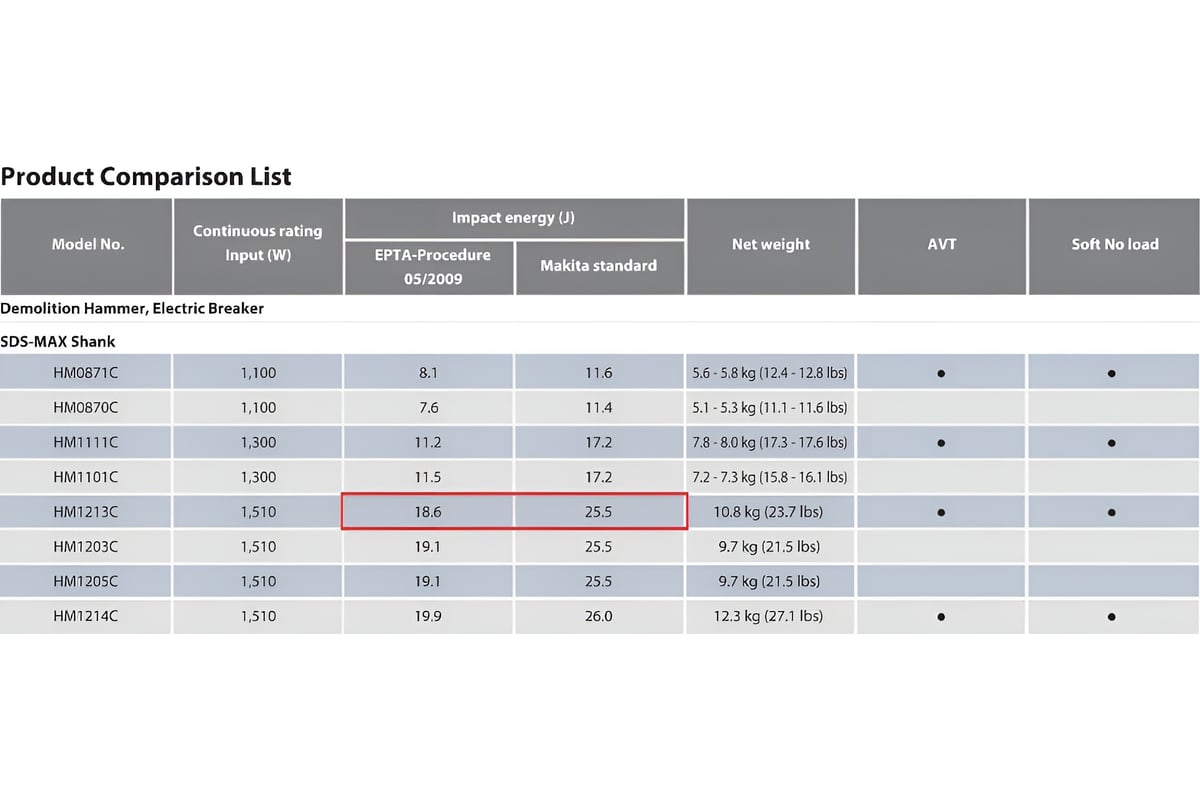Click the 1,510 input value for HM1205C
The image size is (1200, 800).
(x=258, y=581)
